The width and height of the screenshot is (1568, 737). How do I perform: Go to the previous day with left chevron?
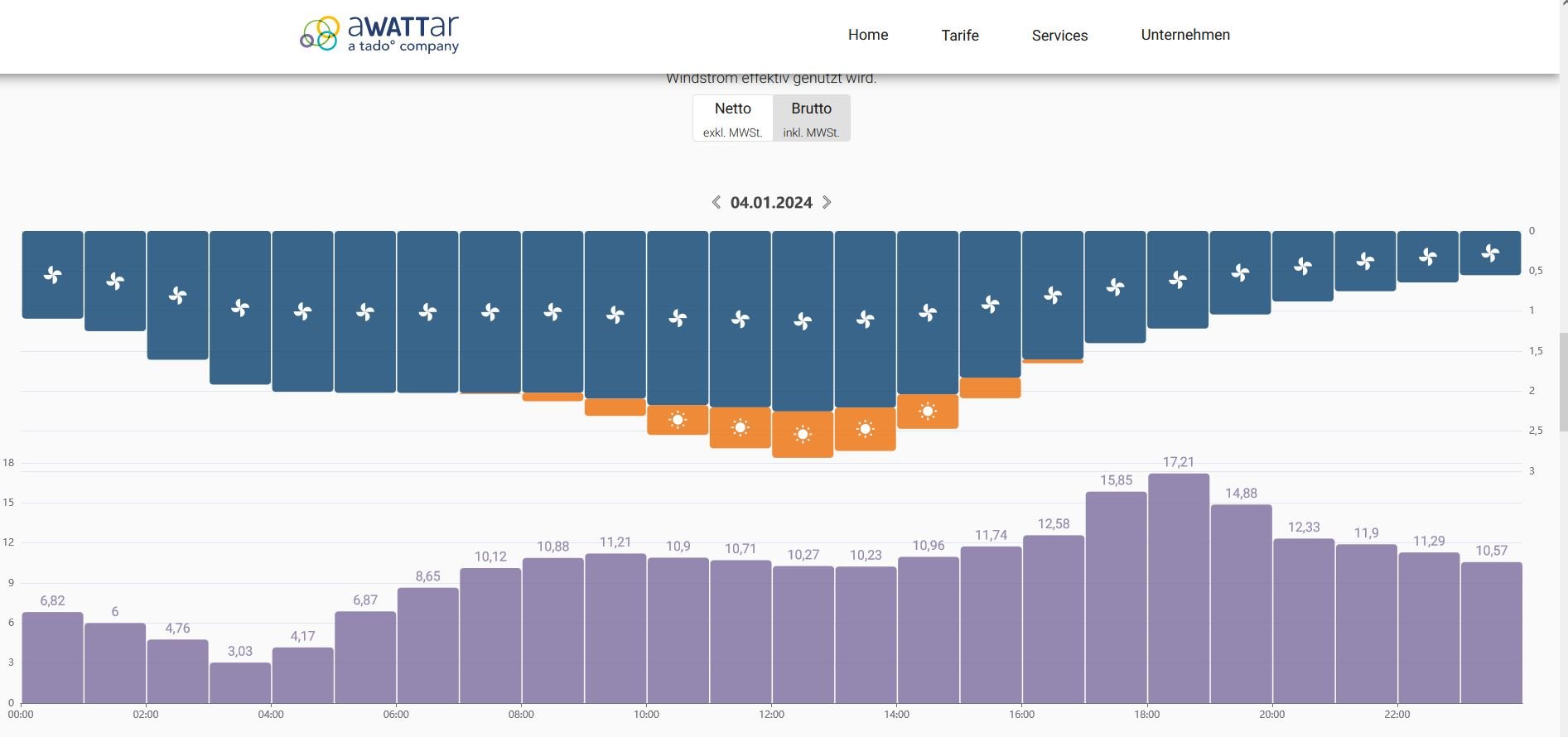point(716,202)
